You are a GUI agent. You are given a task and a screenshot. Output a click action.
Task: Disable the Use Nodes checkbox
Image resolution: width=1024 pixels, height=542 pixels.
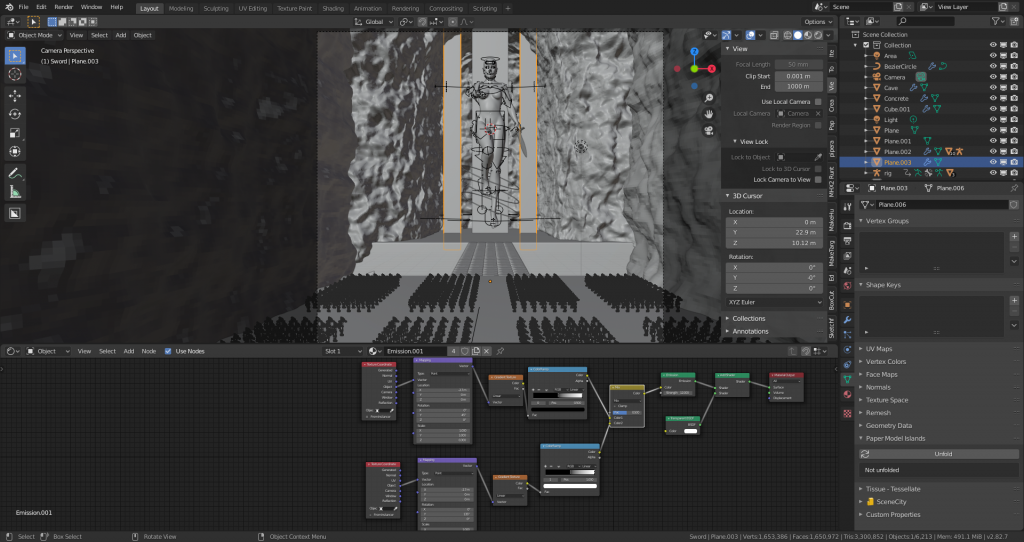(168, 351)
